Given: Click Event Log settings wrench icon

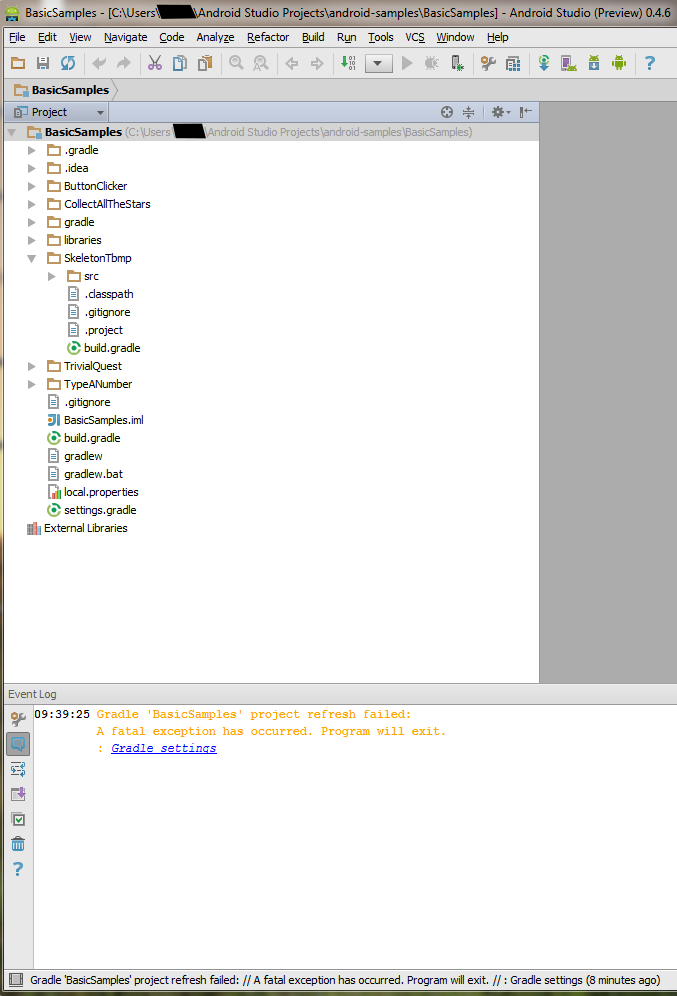Looking at the screenshot, I should pyautogui.click(x=18, y=719).
